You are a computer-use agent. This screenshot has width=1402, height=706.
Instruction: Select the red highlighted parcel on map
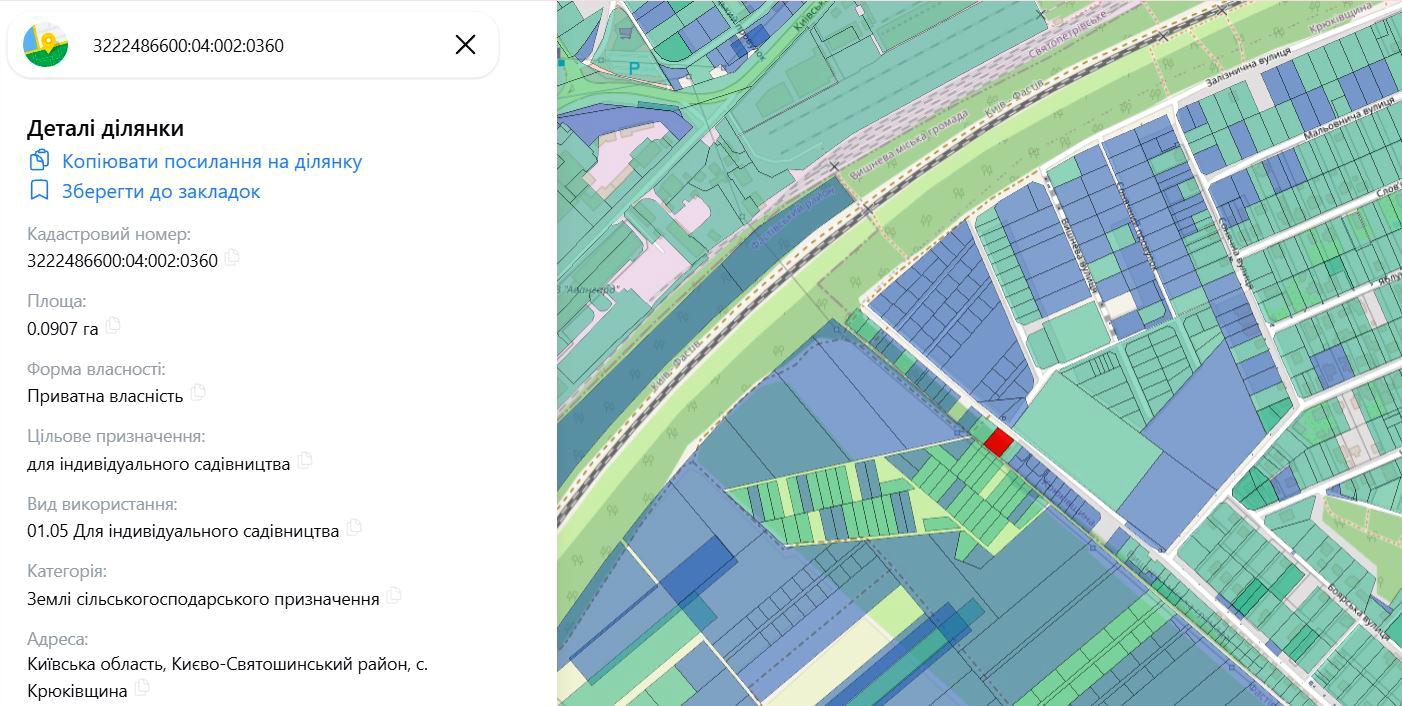coord(998,442)
